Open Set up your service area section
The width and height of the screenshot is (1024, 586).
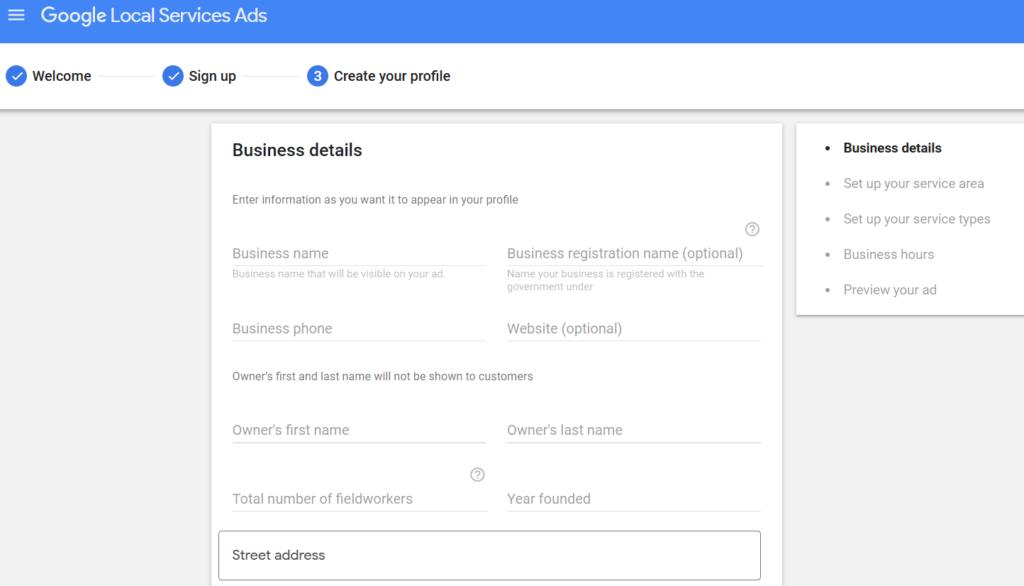(x=913, y=184)
